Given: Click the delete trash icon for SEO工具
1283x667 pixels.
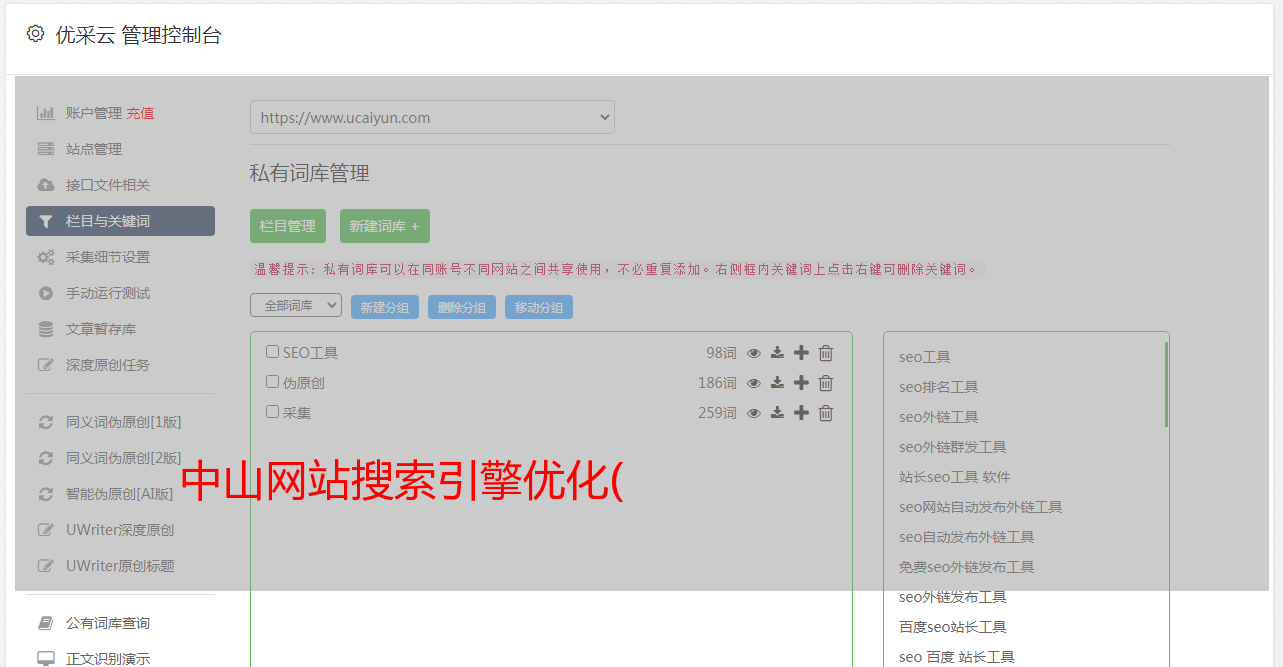Looking at the screenshot, I should pos(826,353).
